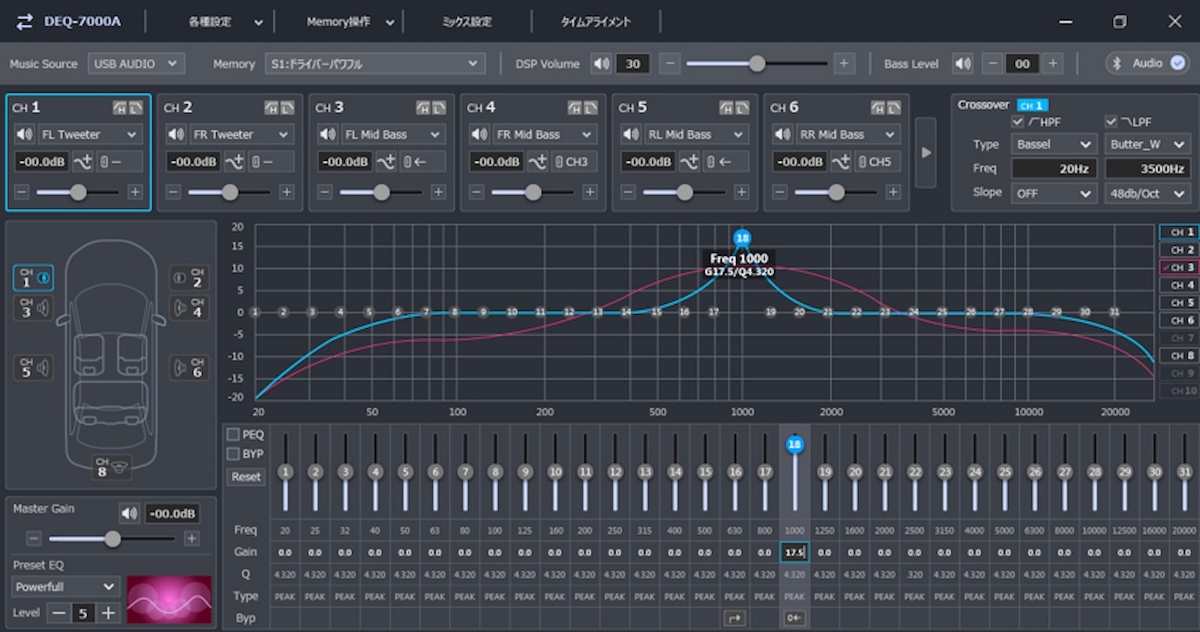Open the Music Source USB AUDIO dropdown
This screenshot has height=632, width=1200.
136,63
